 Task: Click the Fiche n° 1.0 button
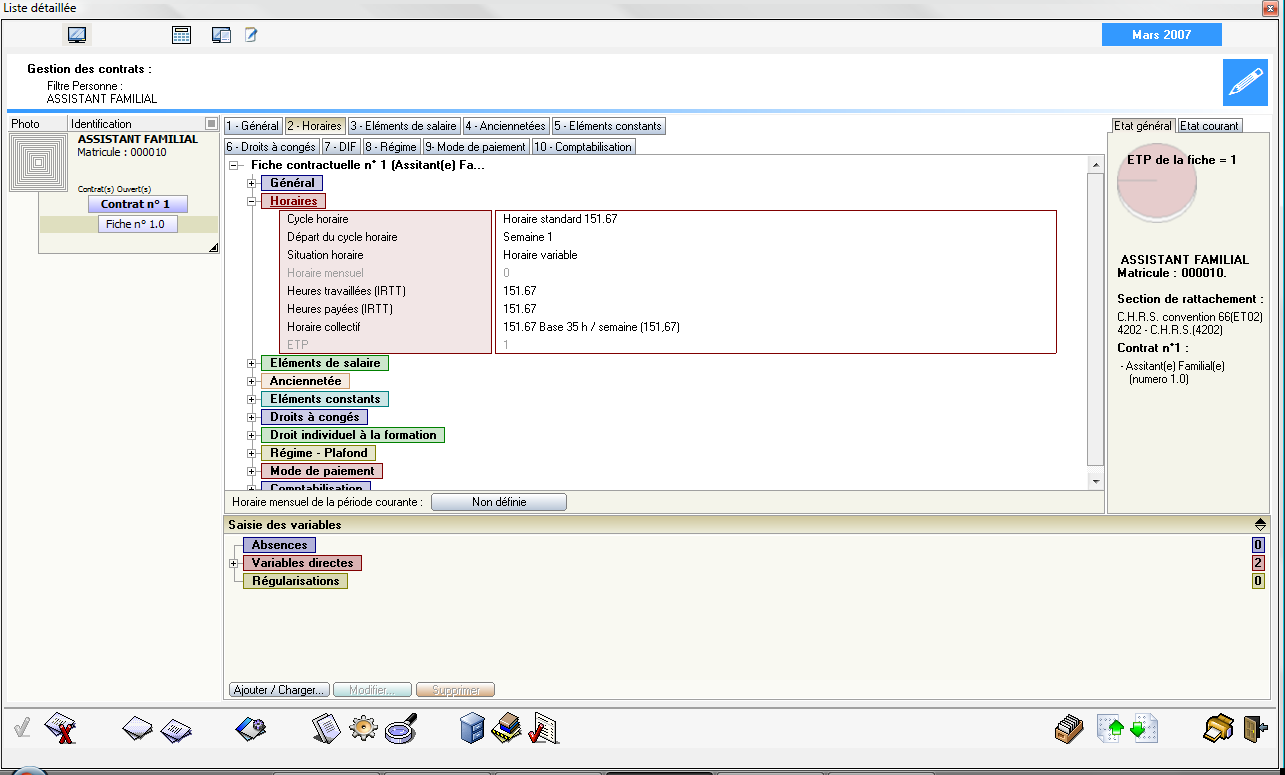click(137, 224)
